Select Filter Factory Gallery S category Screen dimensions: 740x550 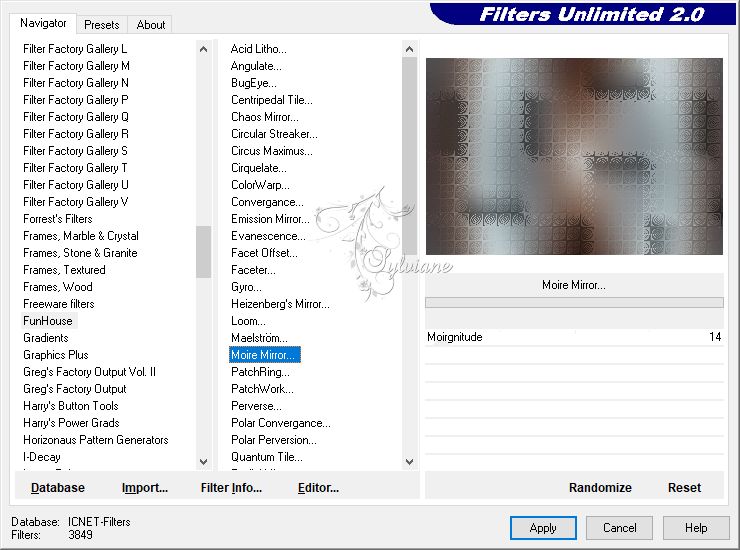[75, 151]
